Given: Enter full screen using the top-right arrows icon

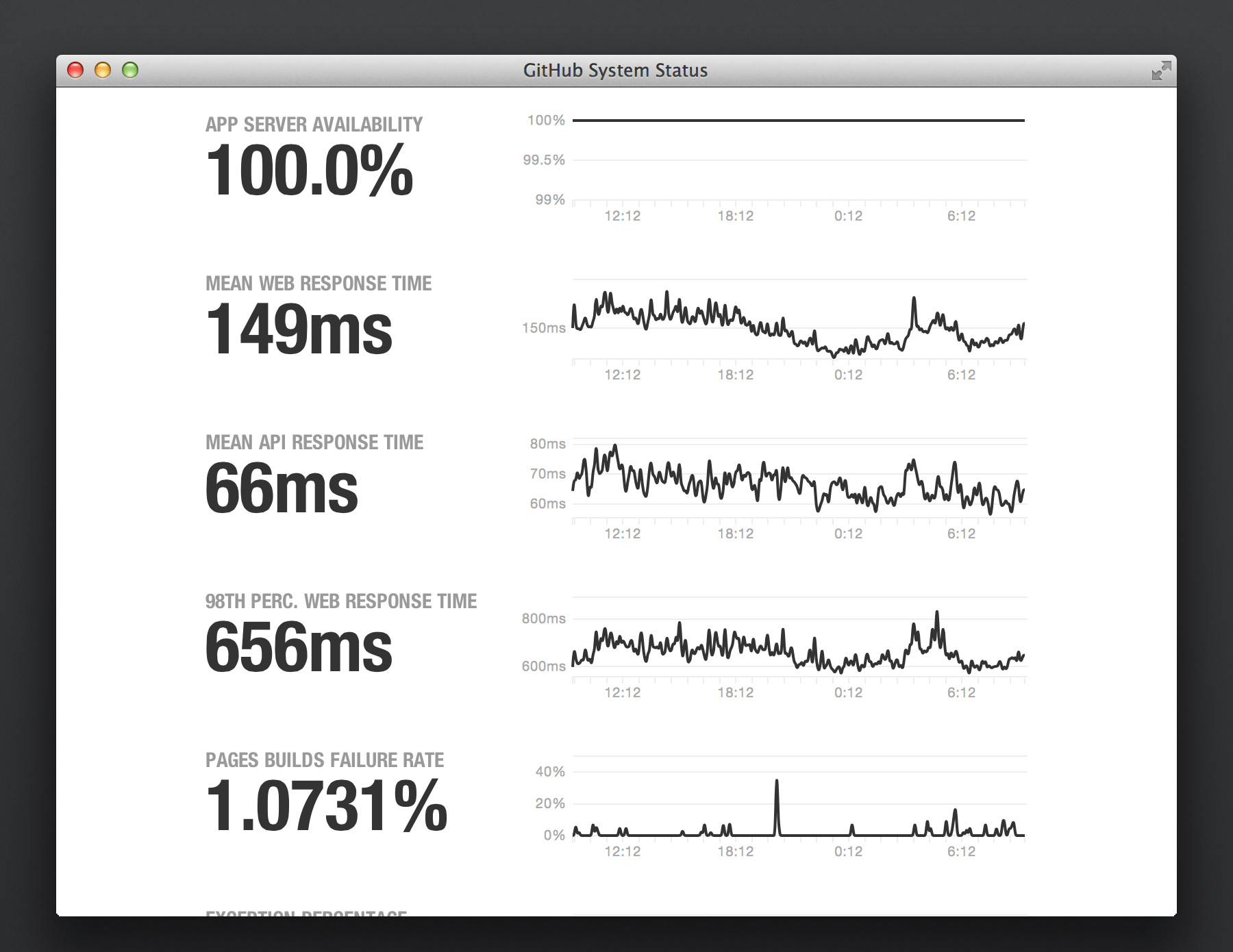Looking at the screenshot, I should click(x=1161, y=71).
